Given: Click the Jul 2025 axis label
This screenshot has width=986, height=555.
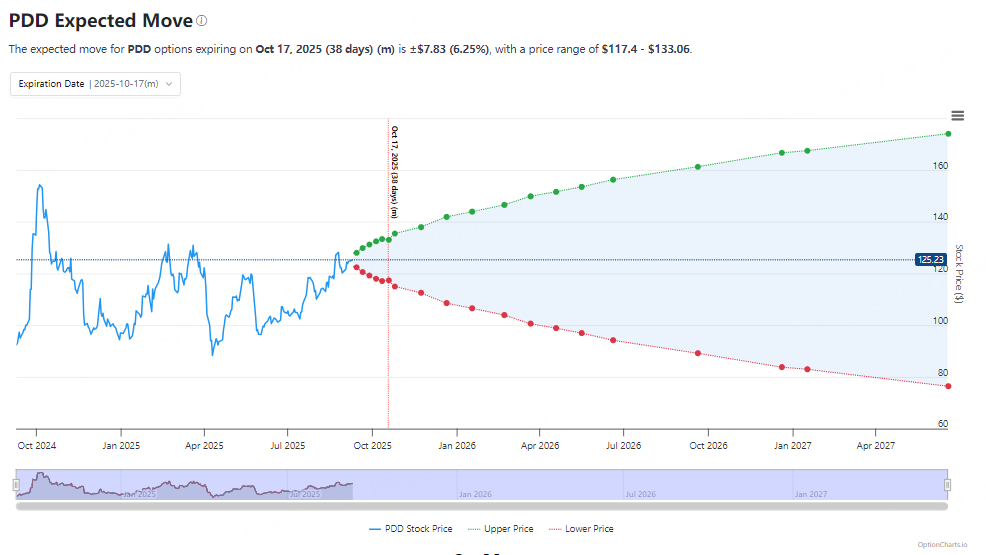Looking at the screenshot, I should pyautogui.click(x=287, y=446).
